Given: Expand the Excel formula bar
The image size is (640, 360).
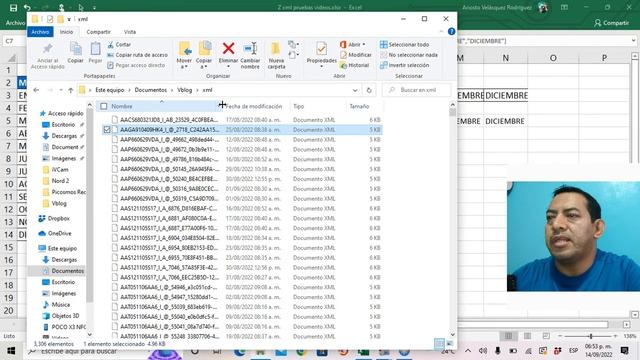Looking at the screenshot, I should click(x=633, y=41).
